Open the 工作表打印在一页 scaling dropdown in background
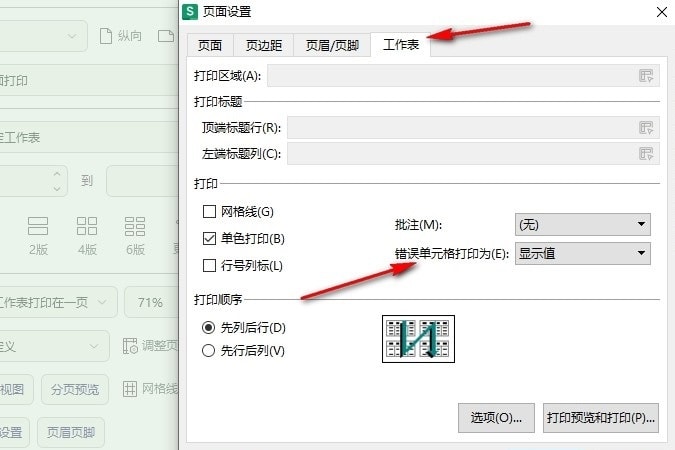675x450 pixels. click(x=58, y=302)
